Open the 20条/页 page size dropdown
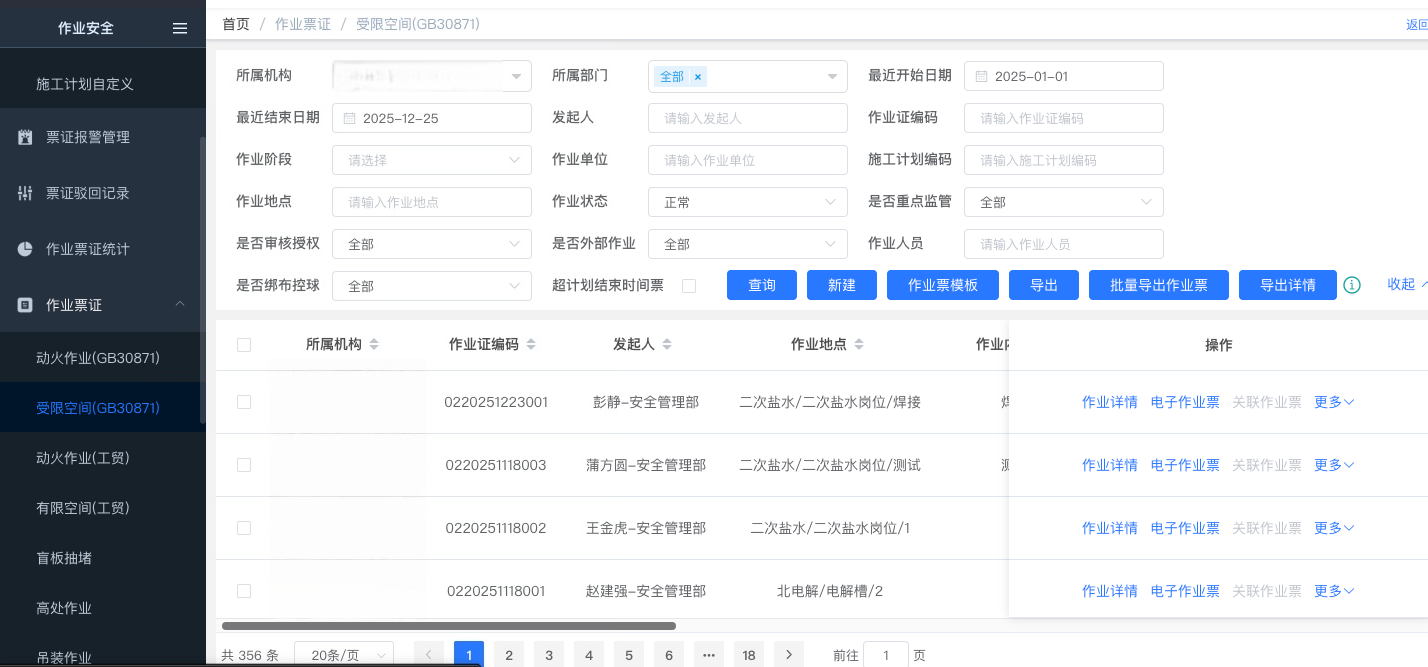The width and height of the screenshot is (1428, 667). 343,655
